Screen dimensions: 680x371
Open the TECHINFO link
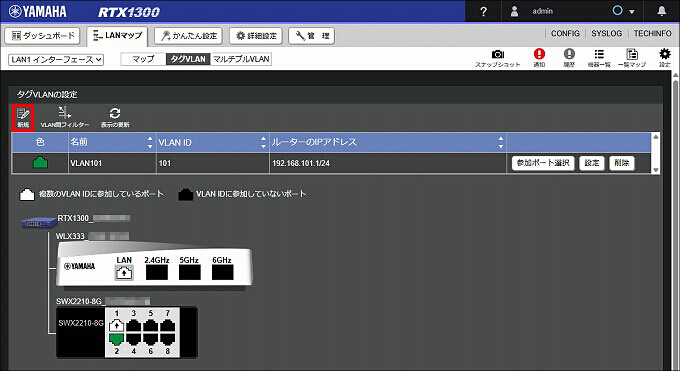(652, 33)
